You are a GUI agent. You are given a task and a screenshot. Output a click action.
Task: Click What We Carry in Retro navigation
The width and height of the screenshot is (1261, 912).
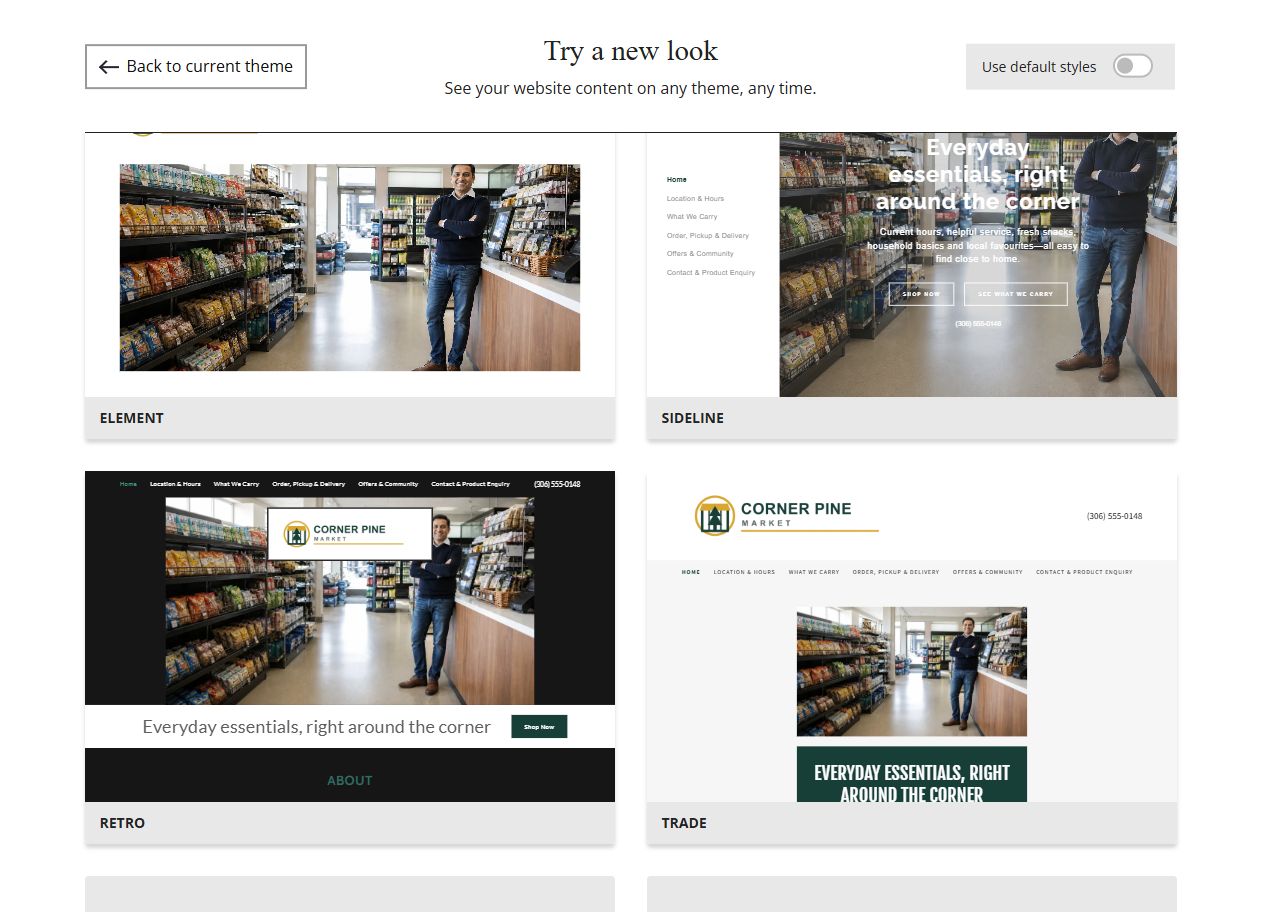click(236, 484)
